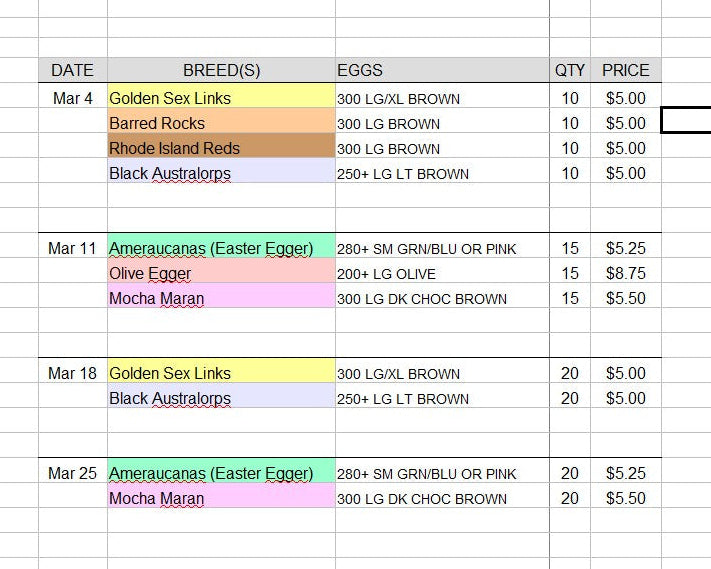Select the brown Rhode Island Reds cell
The height and width of the screenshot is (569, 711).
click(221, 148)
